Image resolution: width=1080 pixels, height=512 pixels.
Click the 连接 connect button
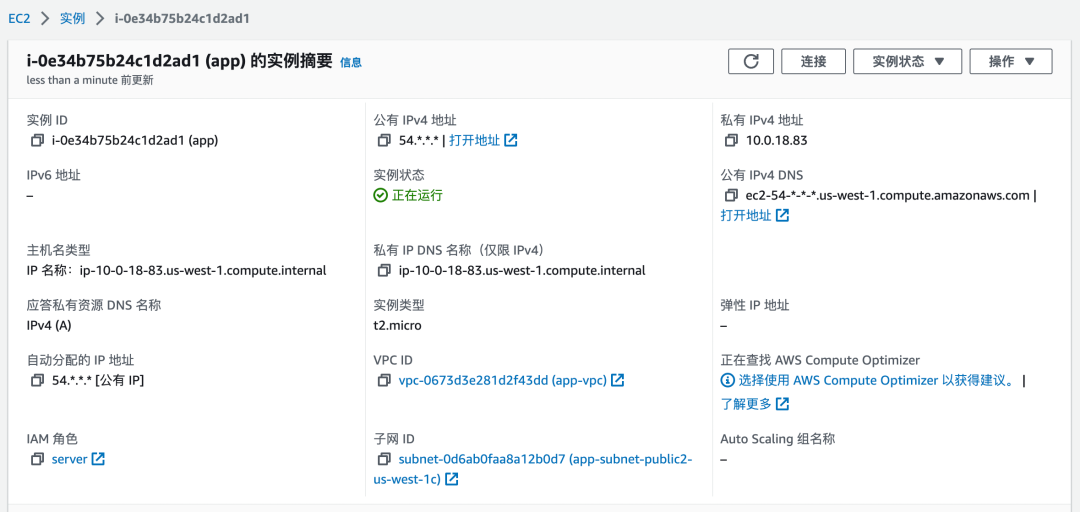[x=813, y=61]
